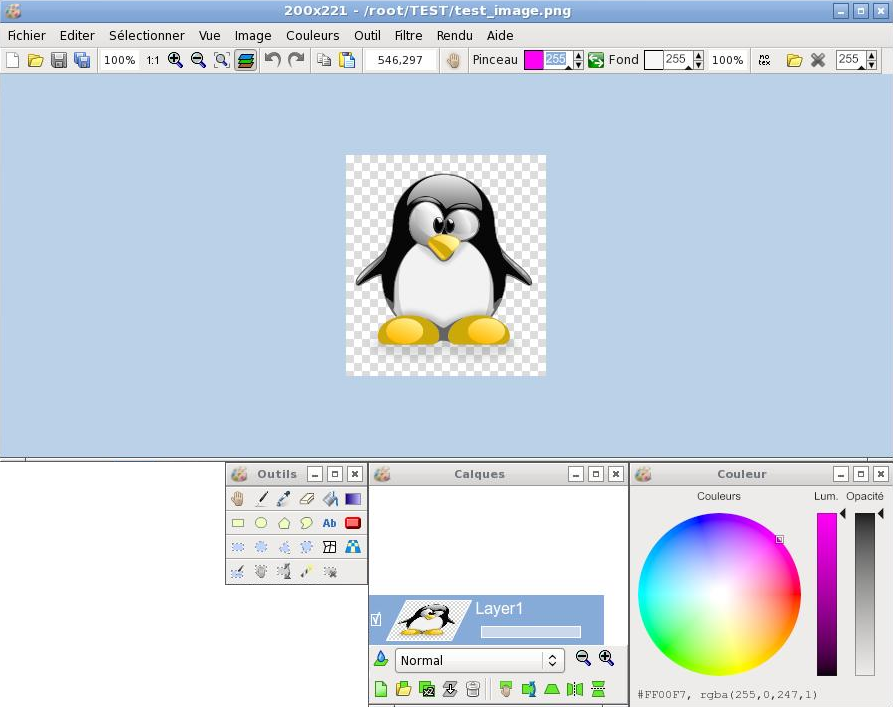Open the Outil menu

coord(367,35)
